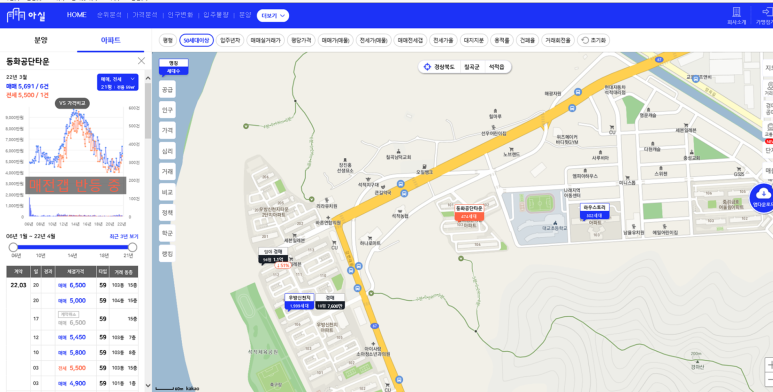Screen dimensions: 773x392
Task: Toggle the 매매실거래가 filter pill
Action: 265,40
